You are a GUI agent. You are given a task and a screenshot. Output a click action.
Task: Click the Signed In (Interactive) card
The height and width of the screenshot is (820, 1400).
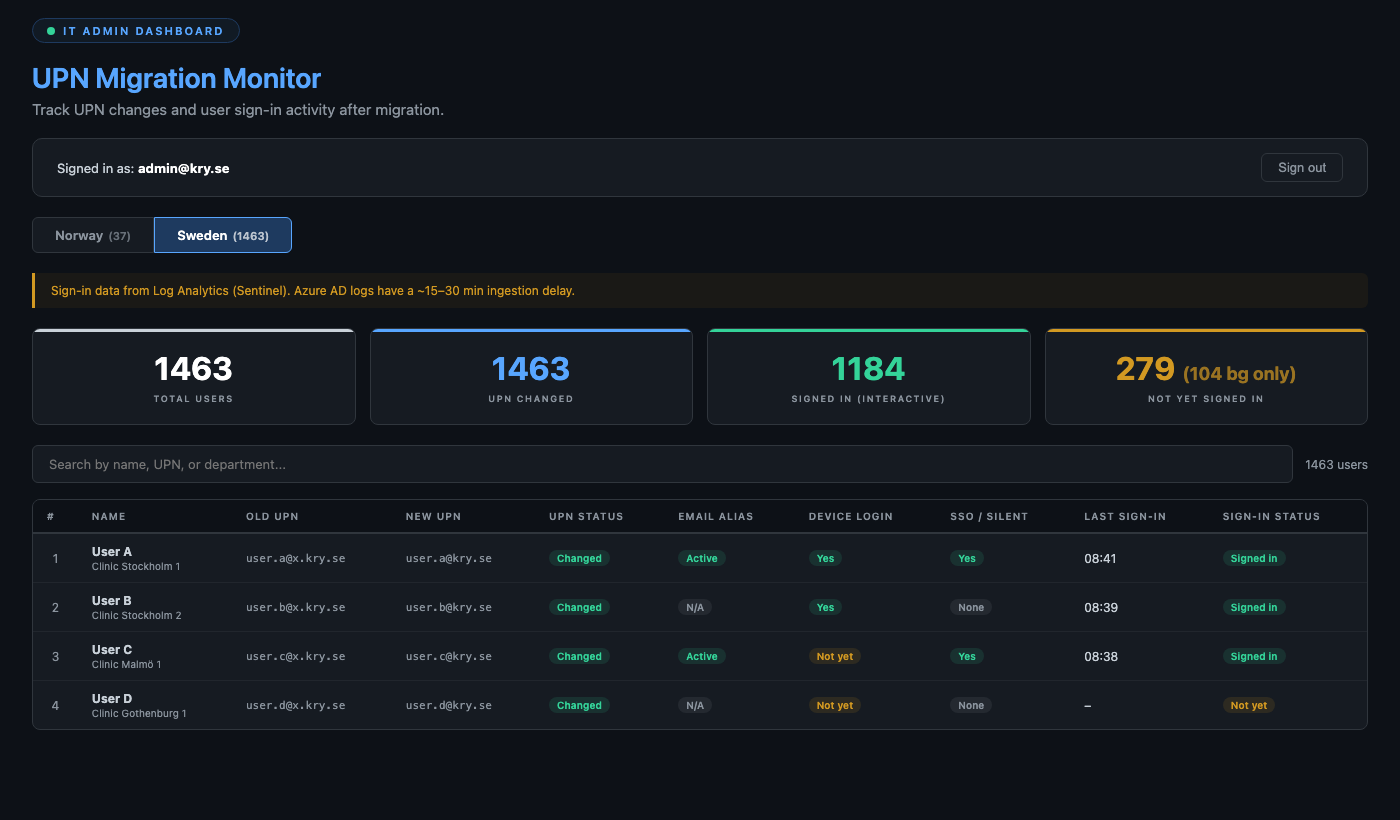868,377
